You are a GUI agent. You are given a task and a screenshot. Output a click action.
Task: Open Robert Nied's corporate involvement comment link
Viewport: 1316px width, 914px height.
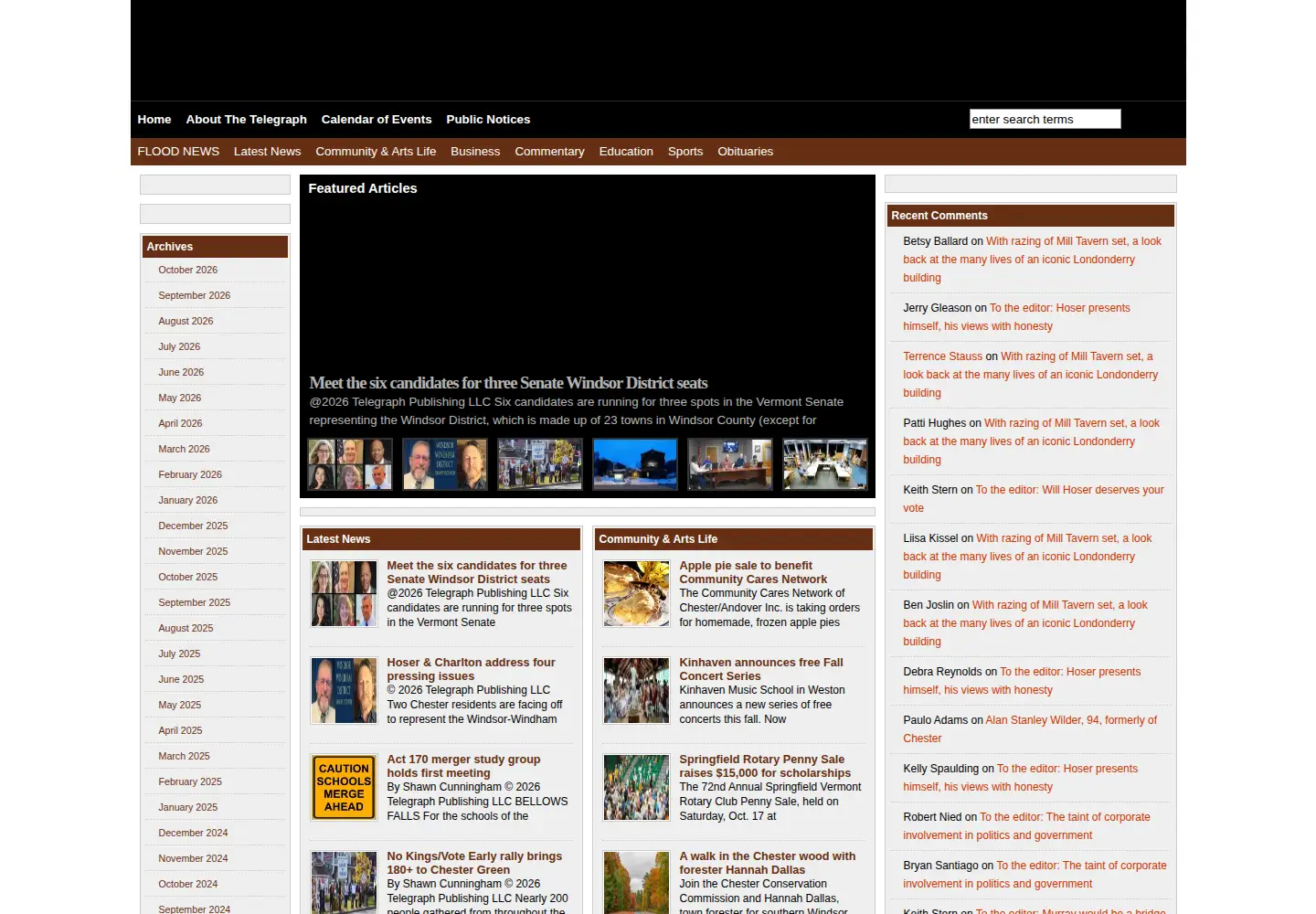[1027, 826]
